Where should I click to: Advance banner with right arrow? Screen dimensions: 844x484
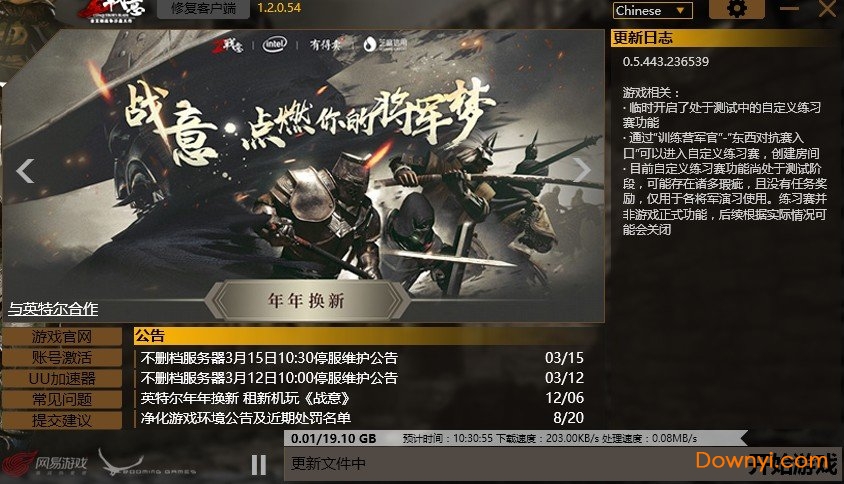coord(581,170)
